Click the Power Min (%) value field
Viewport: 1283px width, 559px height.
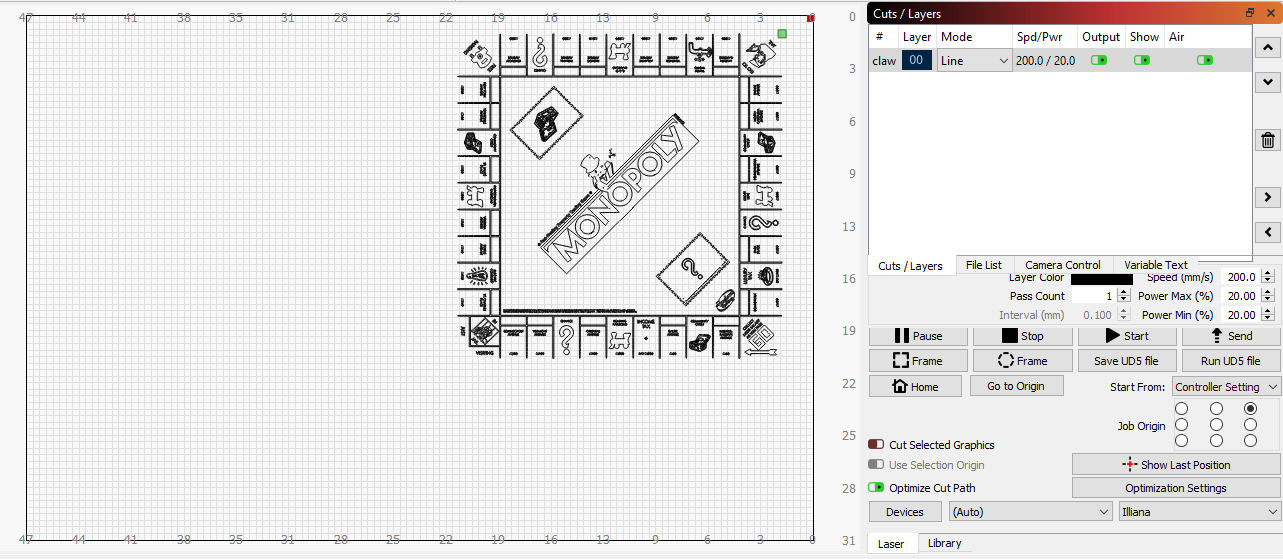point(1241,315)
